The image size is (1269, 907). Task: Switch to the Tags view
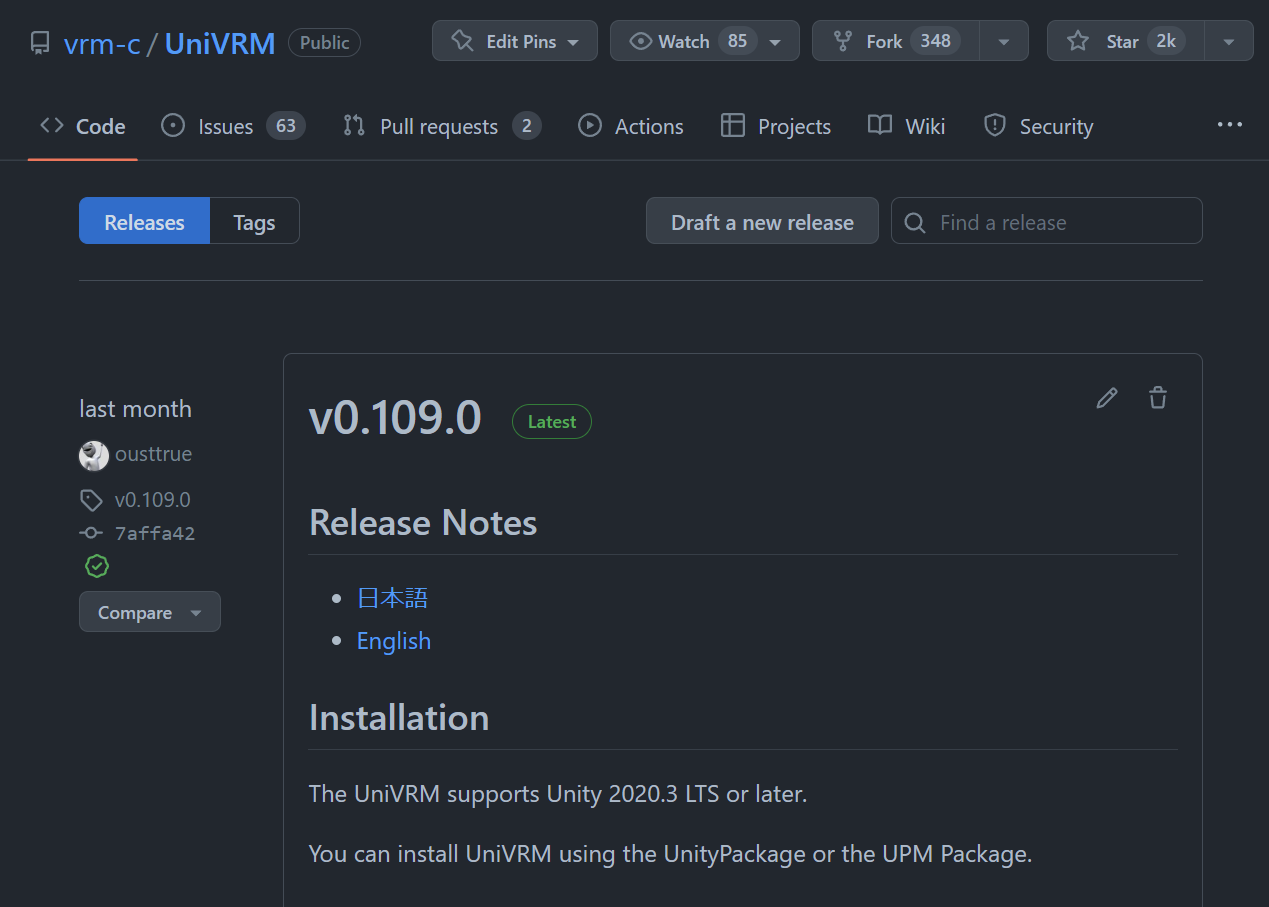click(x=254, y=221)
